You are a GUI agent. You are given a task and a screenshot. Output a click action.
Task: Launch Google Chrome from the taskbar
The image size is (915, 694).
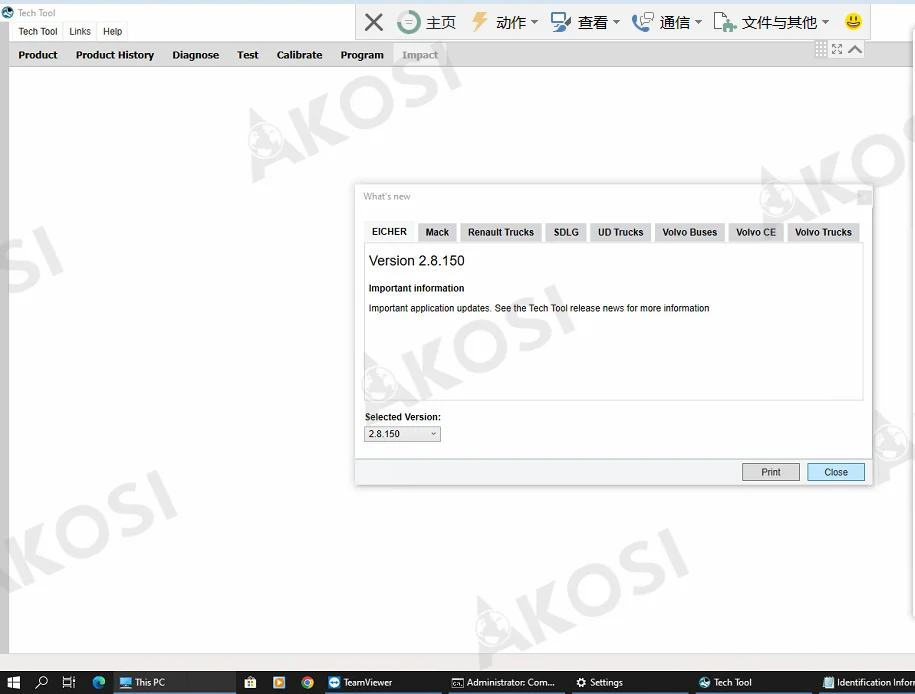click(308, 682)
